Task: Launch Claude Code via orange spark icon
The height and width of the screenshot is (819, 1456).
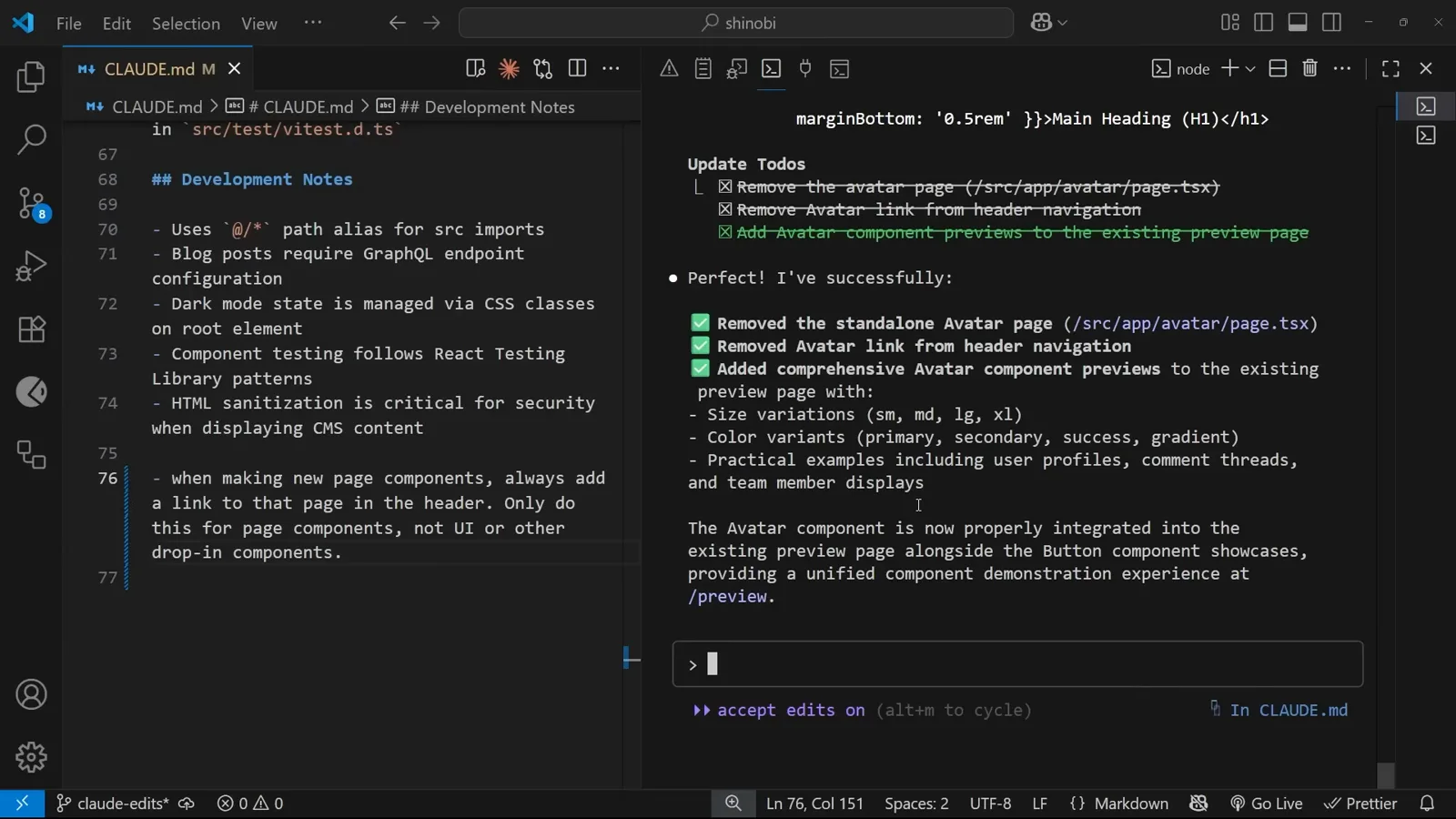Action: [509, 68]
